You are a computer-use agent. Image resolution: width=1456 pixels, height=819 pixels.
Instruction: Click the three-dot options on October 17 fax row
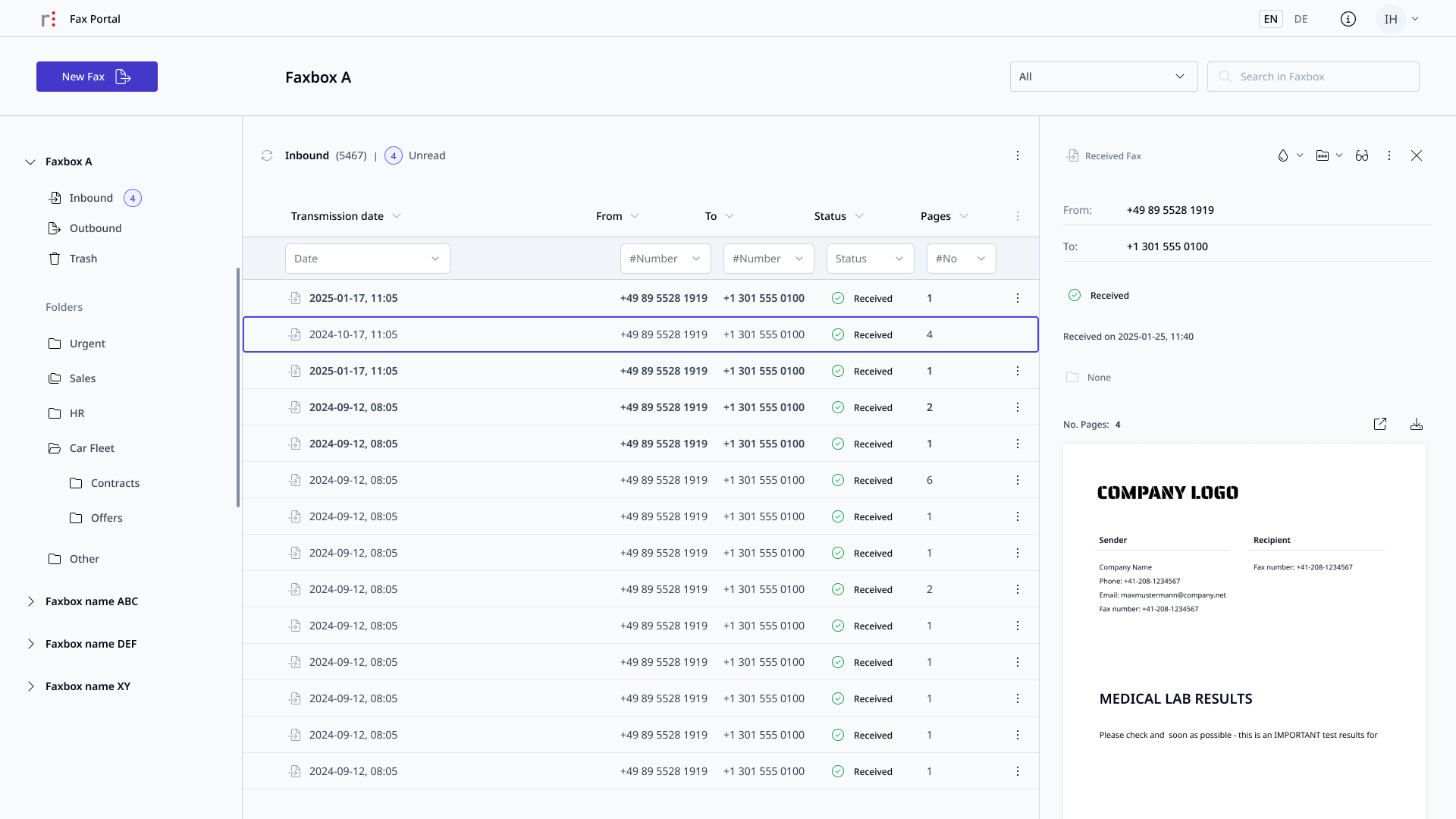click(x=1018, y=334)
